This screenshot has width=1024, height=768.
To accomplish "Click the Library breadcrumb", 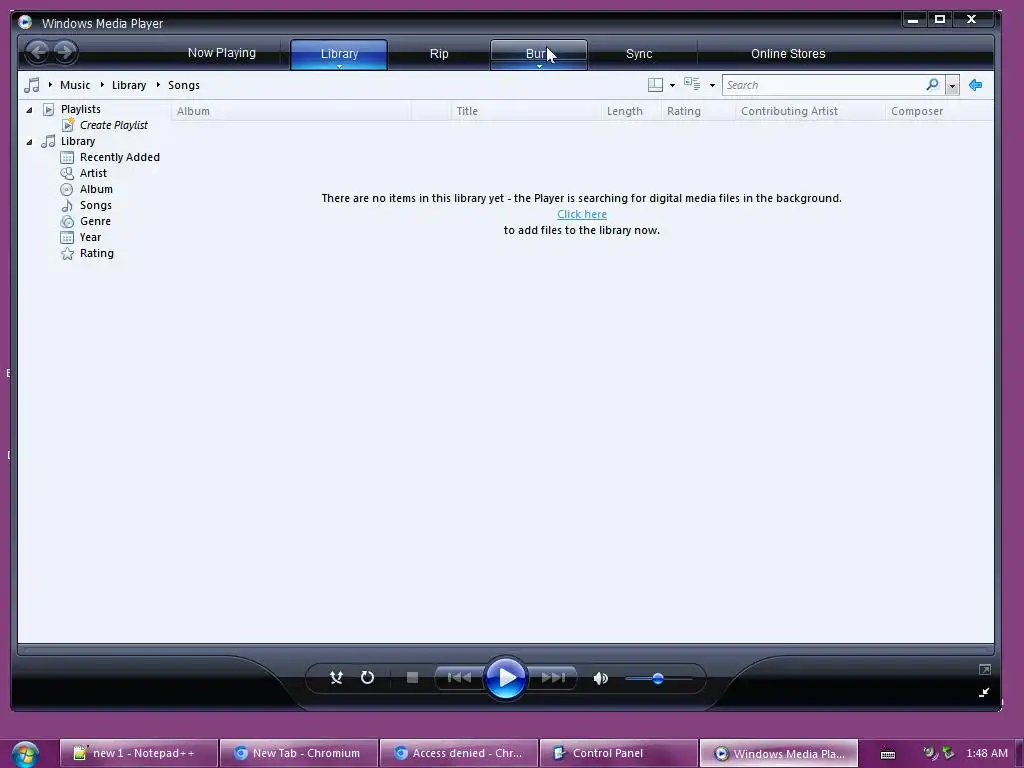I will (x=129, y=85).
